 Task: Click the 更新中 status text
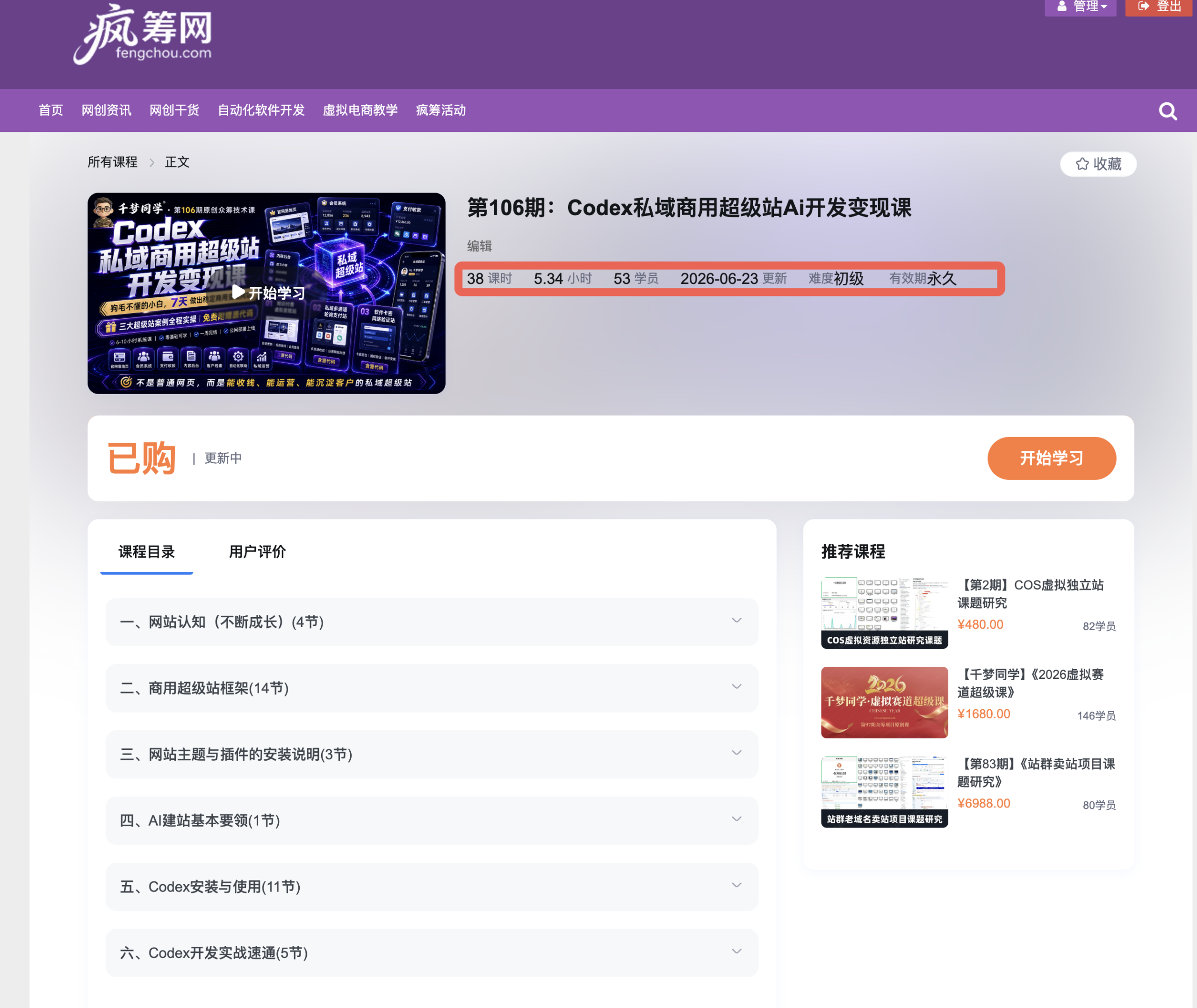[x=223, y=458]
